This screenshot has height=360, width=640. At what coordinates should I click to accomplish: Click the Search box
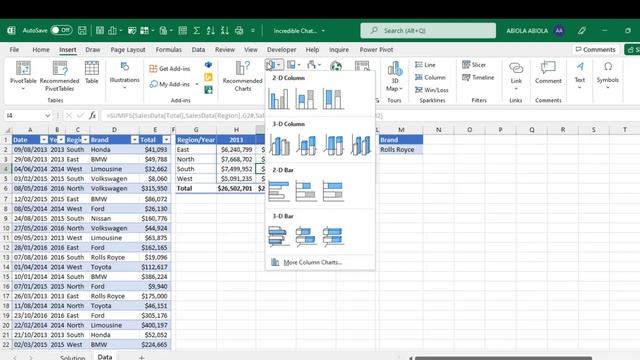coord(428,30)
